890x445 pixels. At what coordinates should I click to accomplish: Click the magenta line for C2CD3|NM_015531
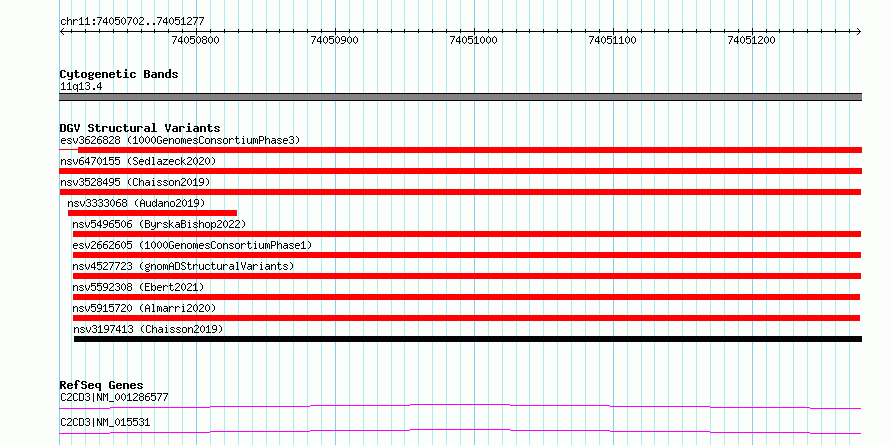460,431
